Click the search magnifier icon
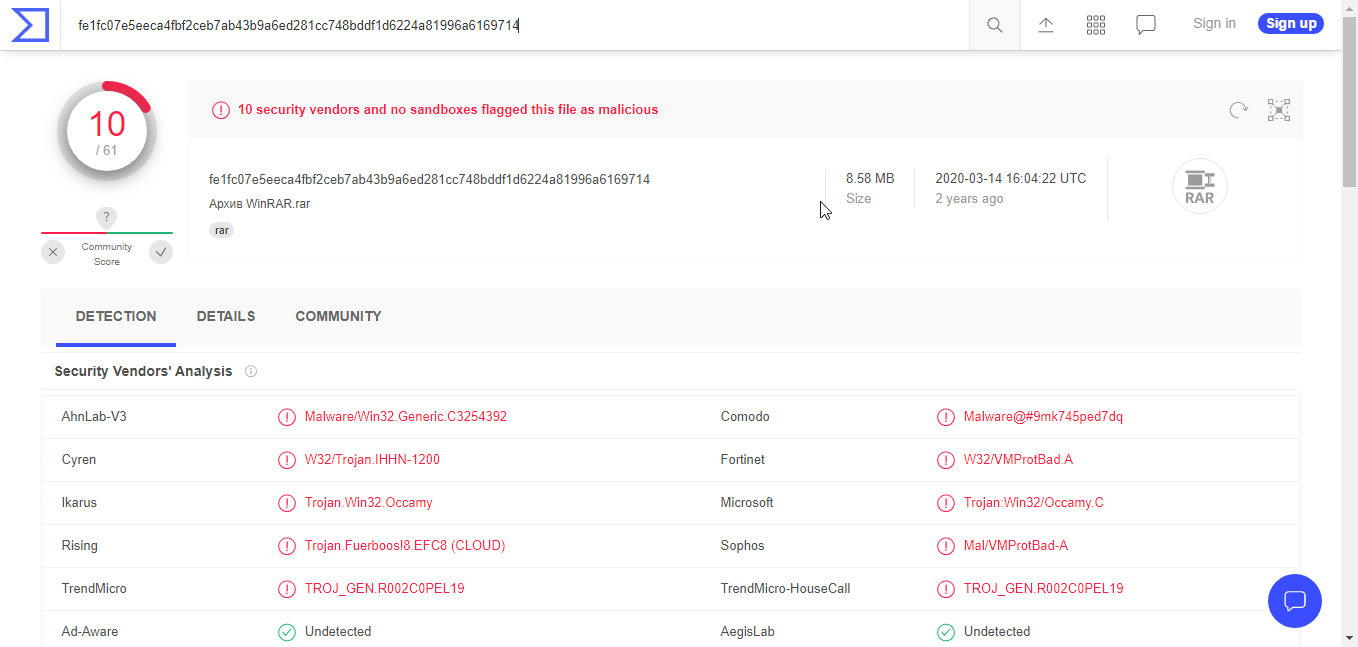 pyautogui.click(x=995, y=25)
